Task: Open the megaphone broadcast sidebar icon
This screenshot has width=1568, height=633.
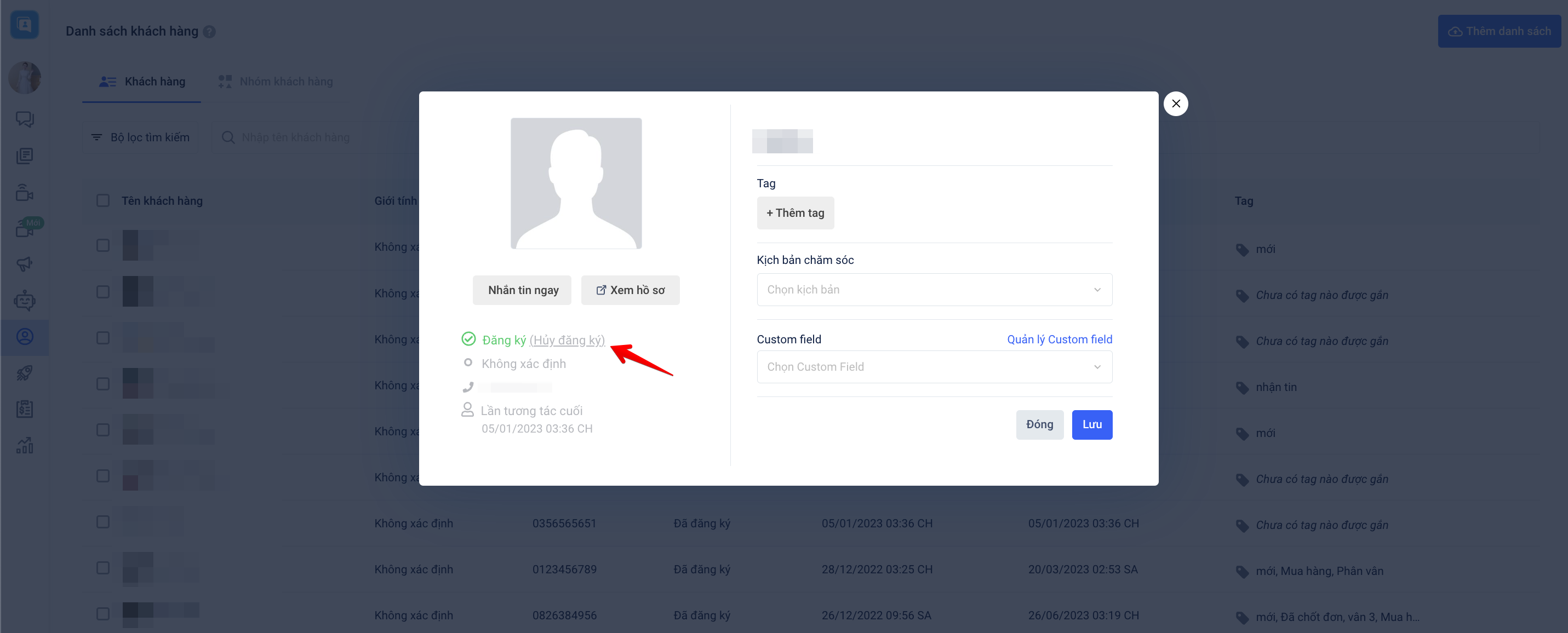Action: pos(24,263)
